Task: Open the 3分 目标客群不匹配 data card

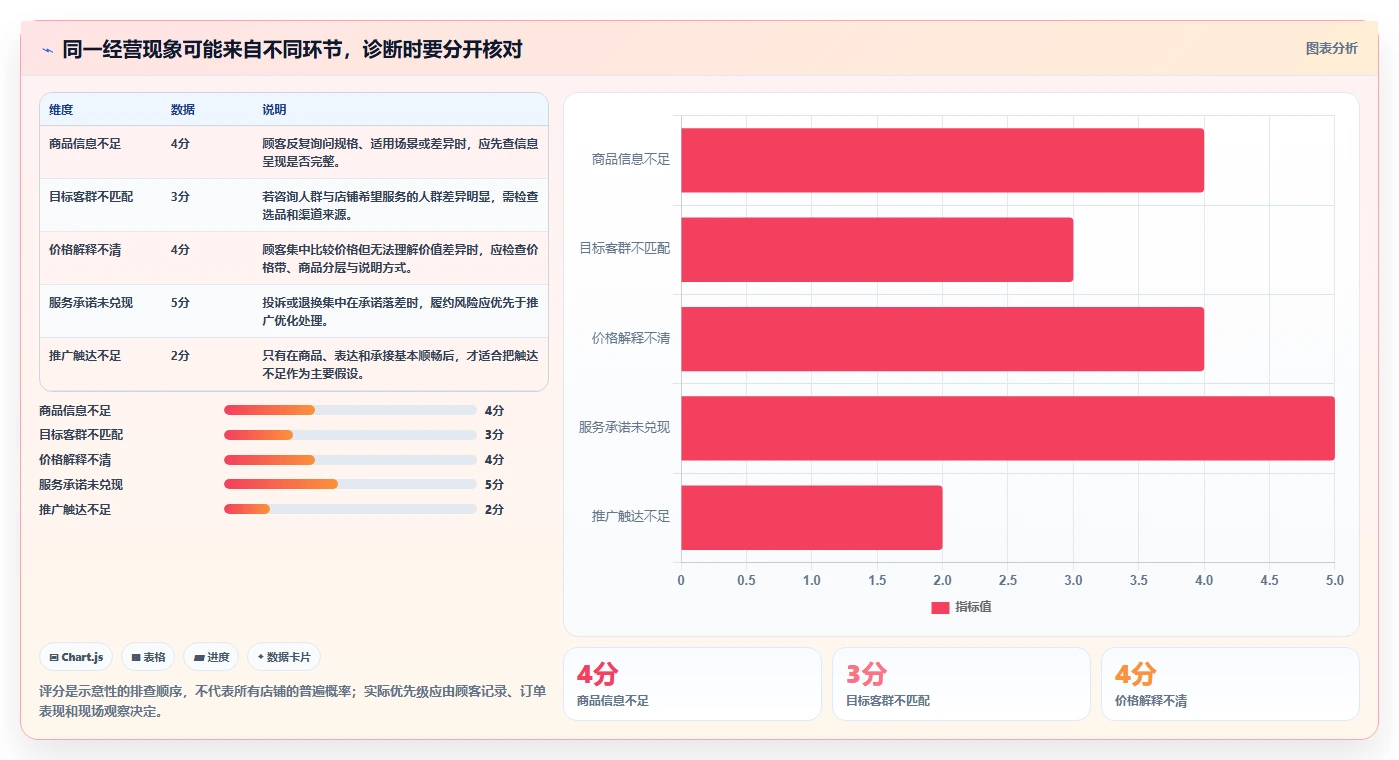Action: pos(961,684)
